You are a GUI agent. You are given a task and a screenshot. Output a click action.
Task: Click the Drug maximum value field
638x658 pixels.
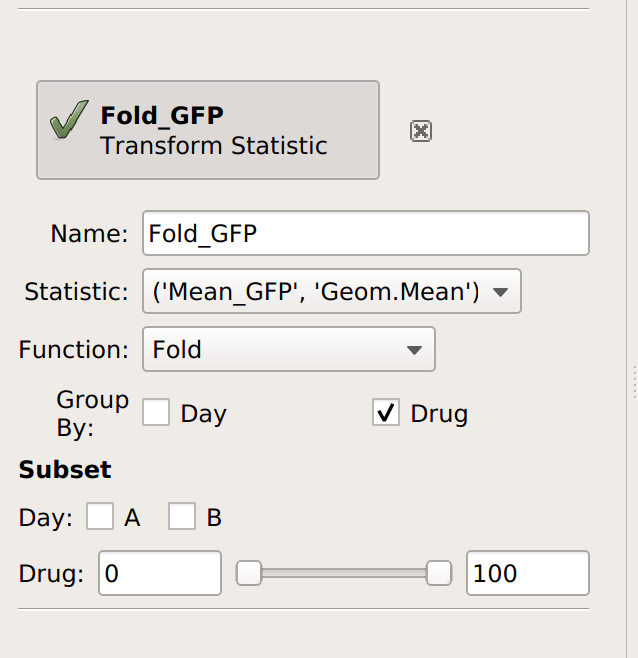528,573
